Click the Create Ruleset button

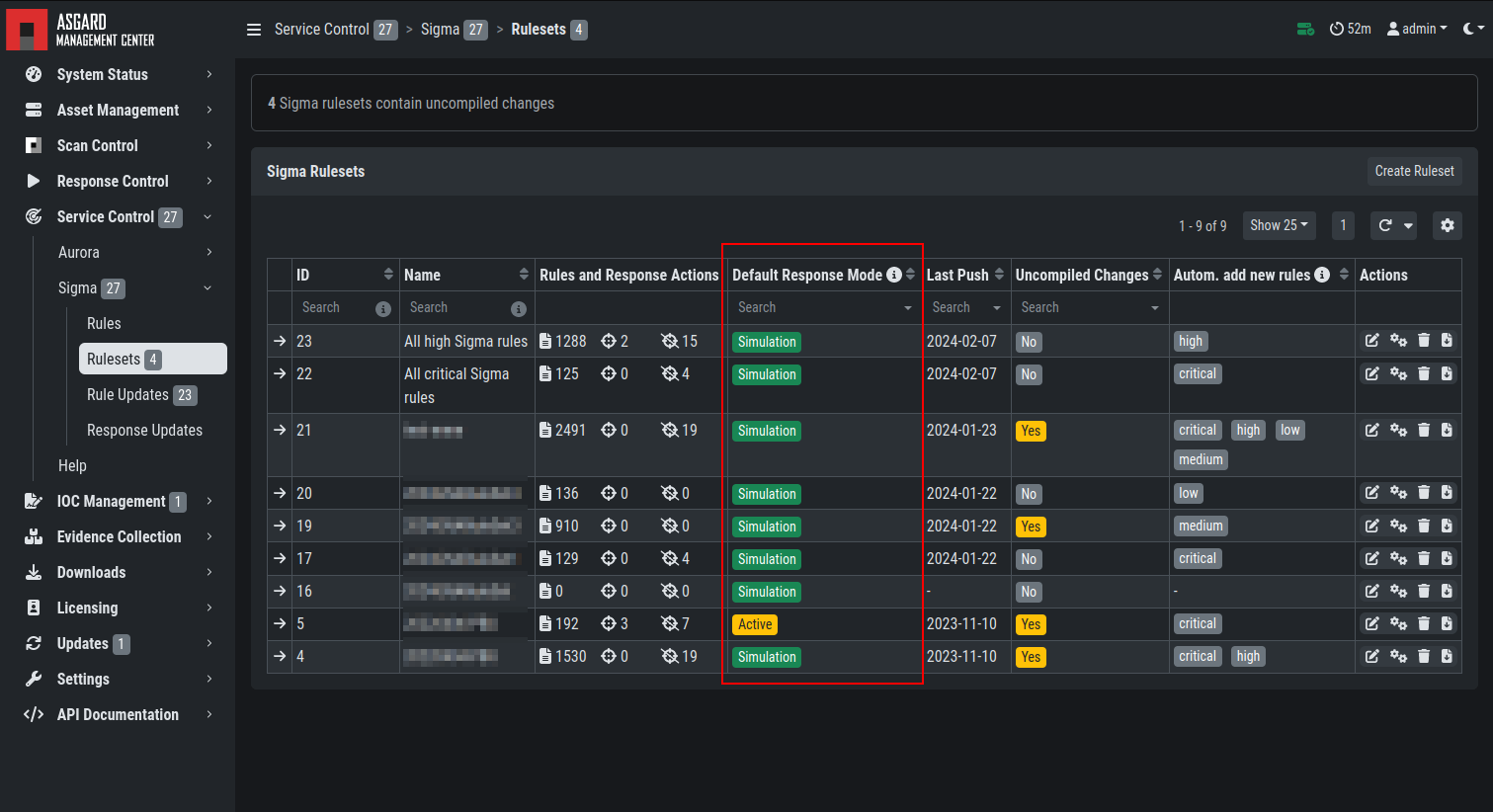(x=1414, y=171)
